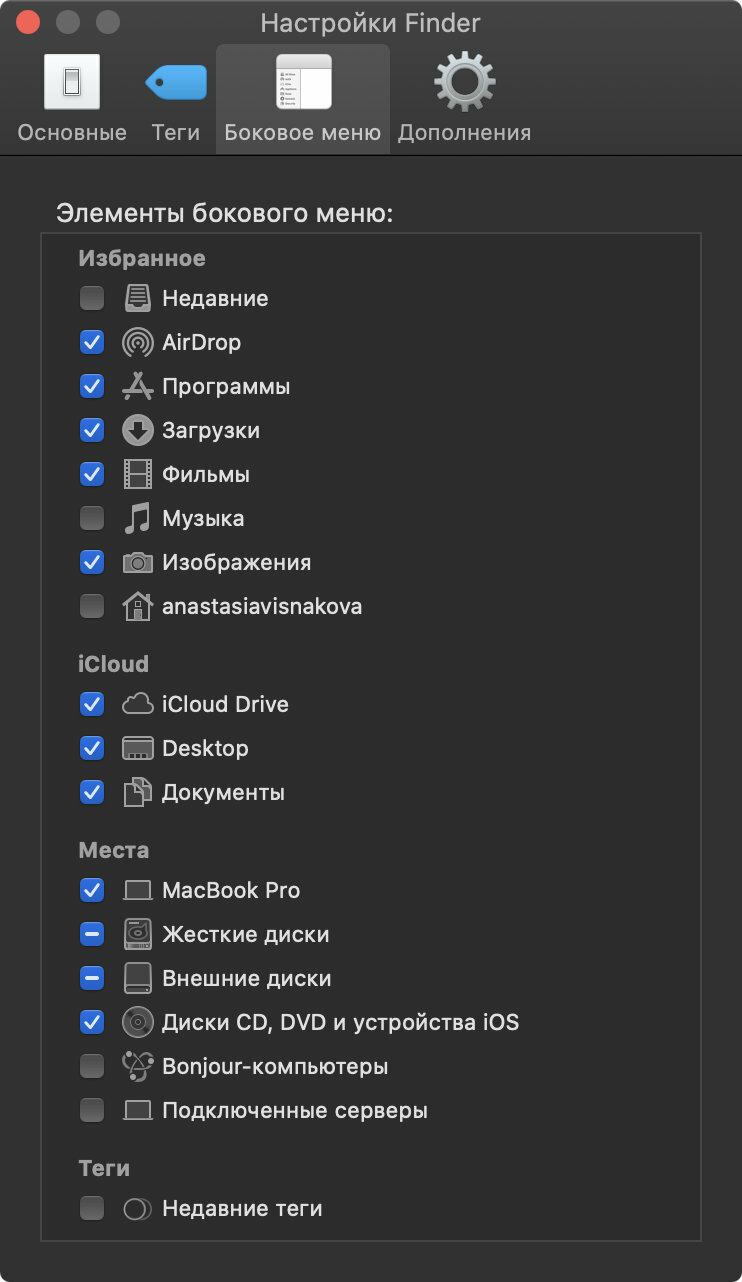This screenshot has width=742, height=1282.
Task: Click the home icon for anastasiavisnakova
Action: click(137, 606)
